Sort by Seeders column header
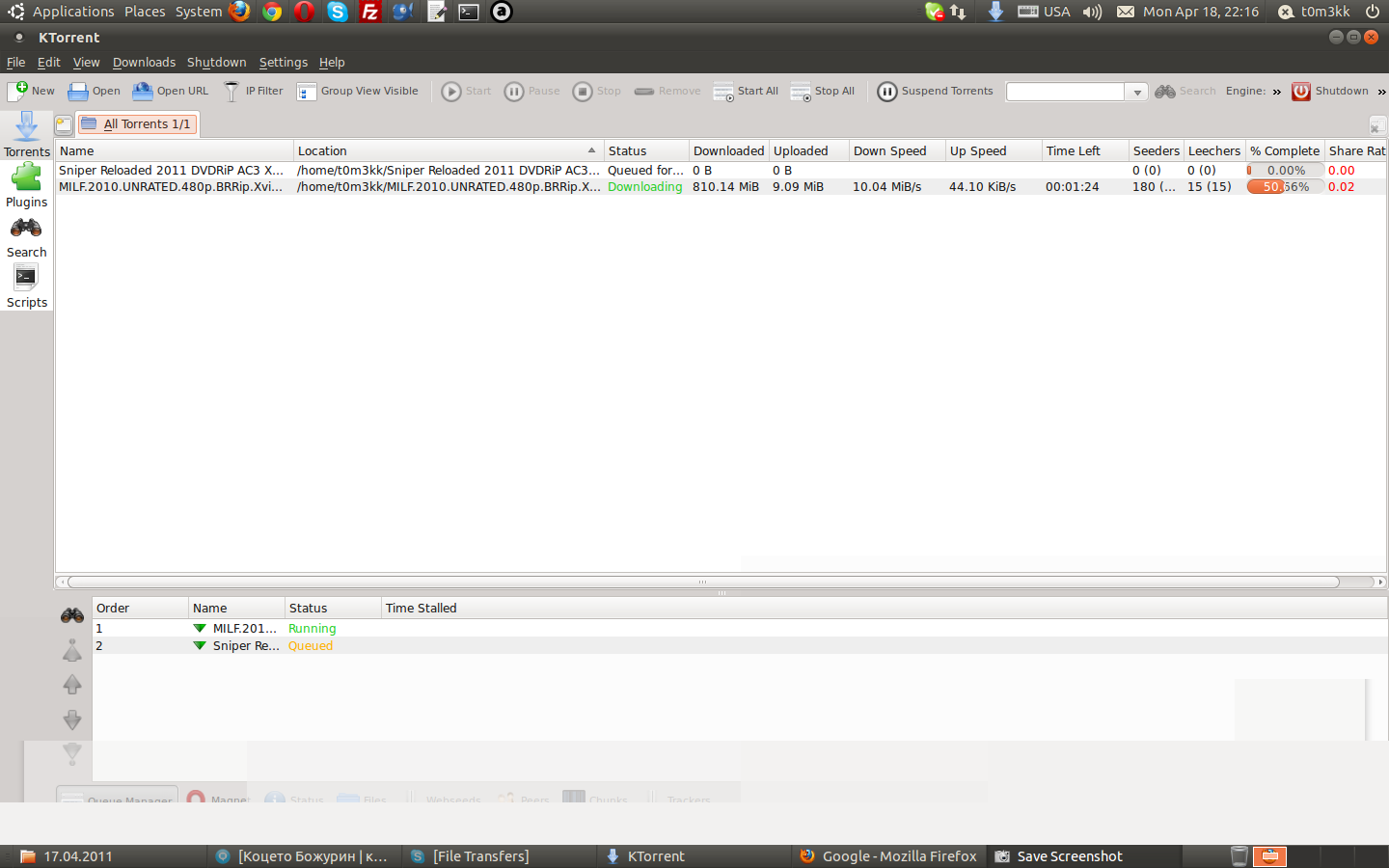 coord(1156,150)
